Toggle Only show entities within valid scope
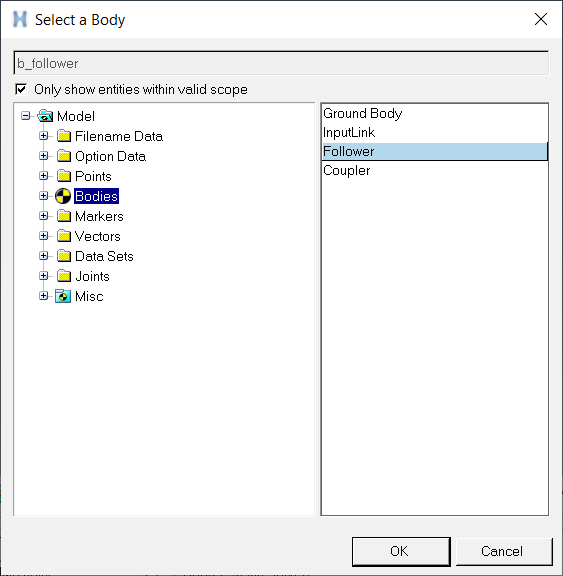Image resolution: width=563 pixels, height=576 pixels. tap(21, 89)
